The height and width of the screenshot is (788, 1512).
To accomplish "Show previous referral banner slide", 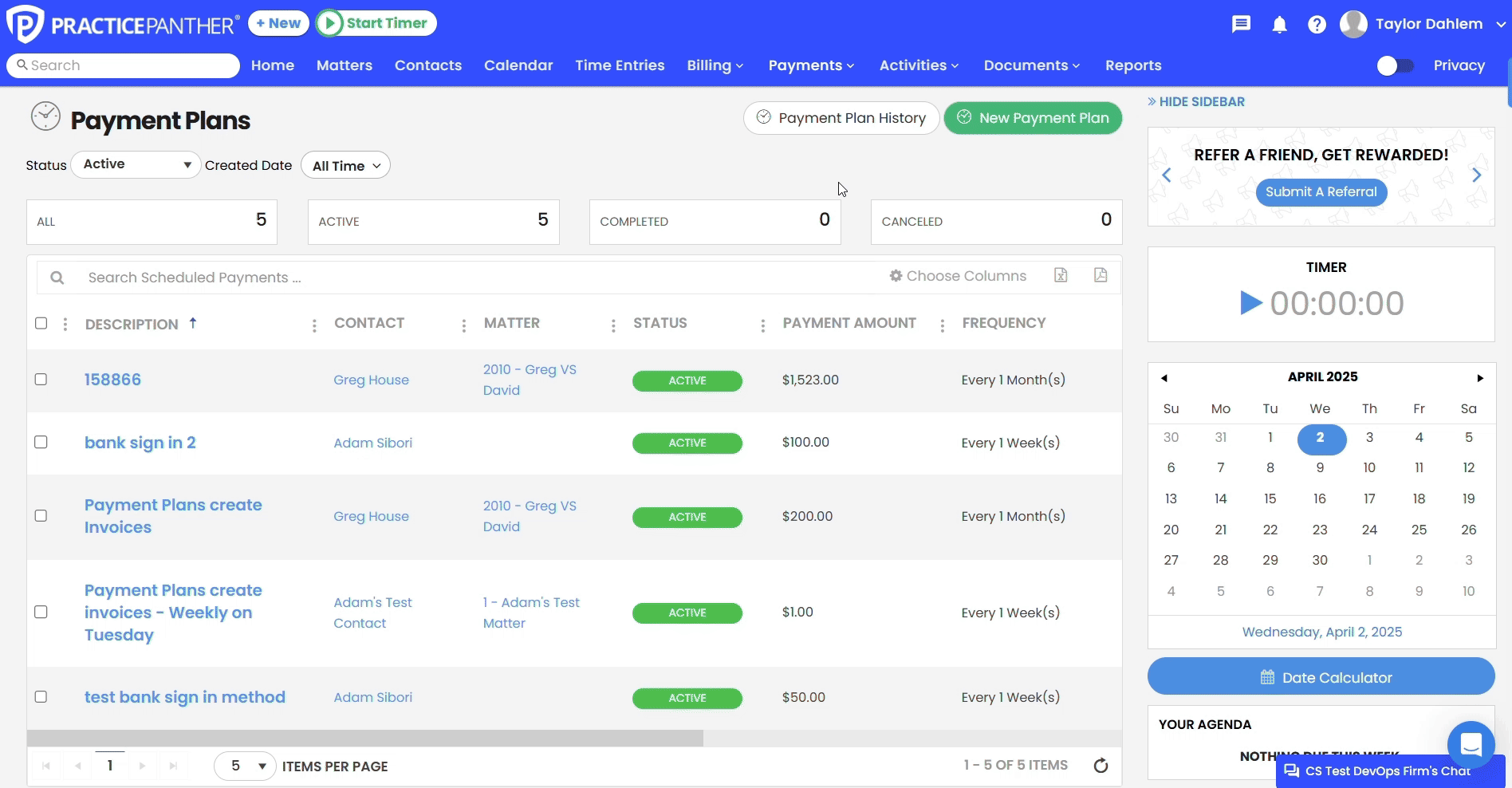I will (x=1167, y=175).
